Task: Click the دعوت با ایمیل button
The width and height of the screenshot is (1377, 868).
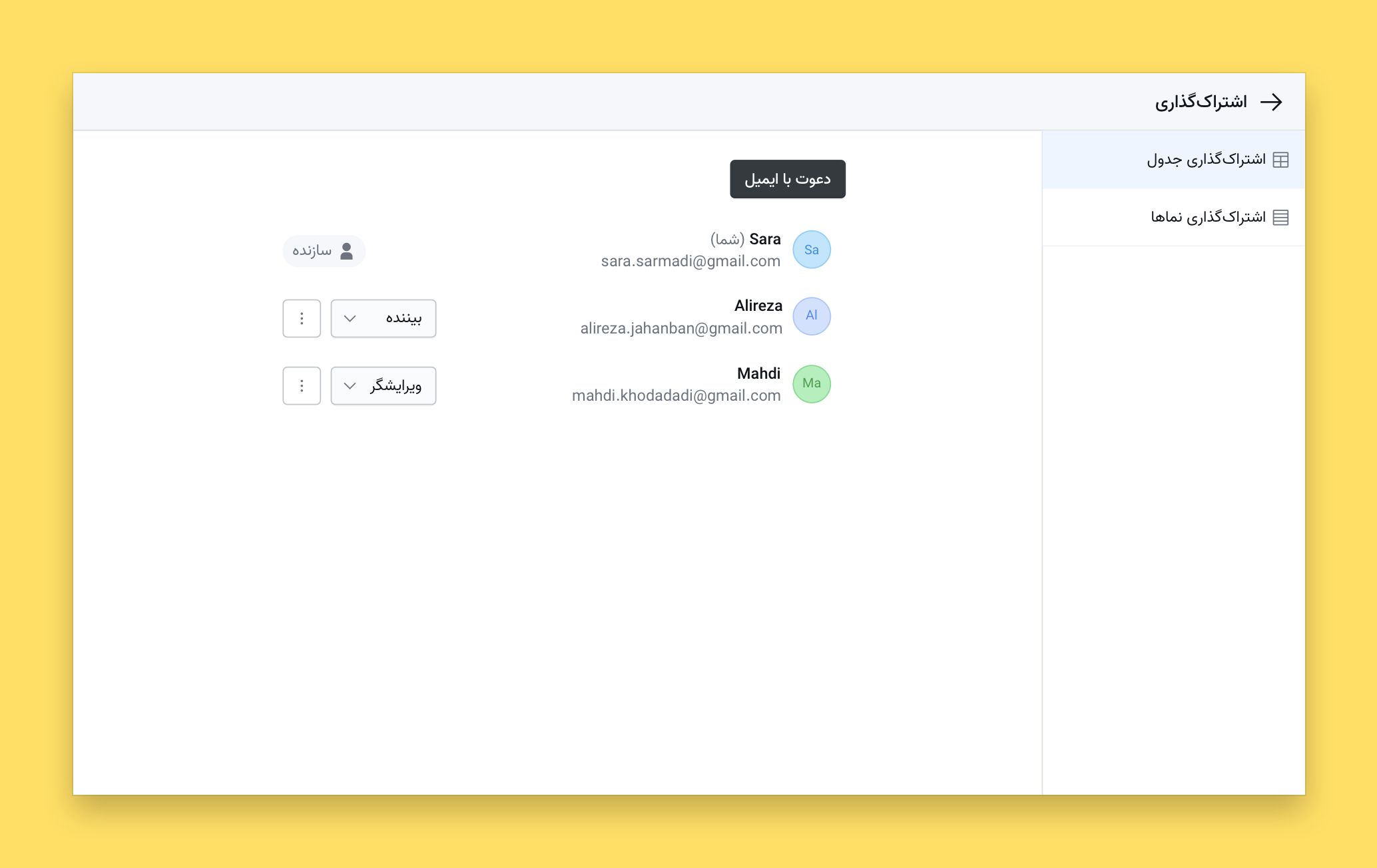Action: (x=788, y=179)
